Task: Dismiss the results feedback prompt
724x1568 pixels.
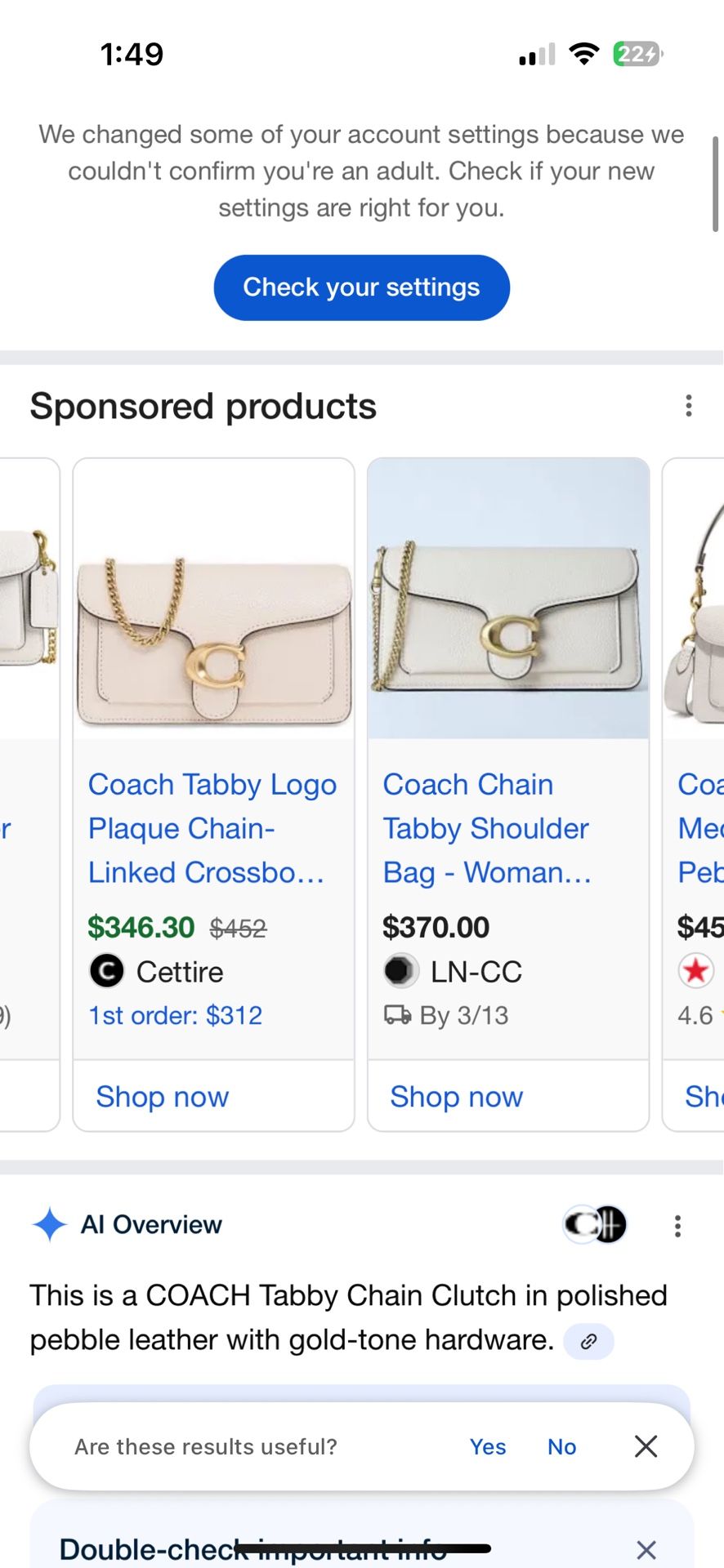Action: [646, 1446]
